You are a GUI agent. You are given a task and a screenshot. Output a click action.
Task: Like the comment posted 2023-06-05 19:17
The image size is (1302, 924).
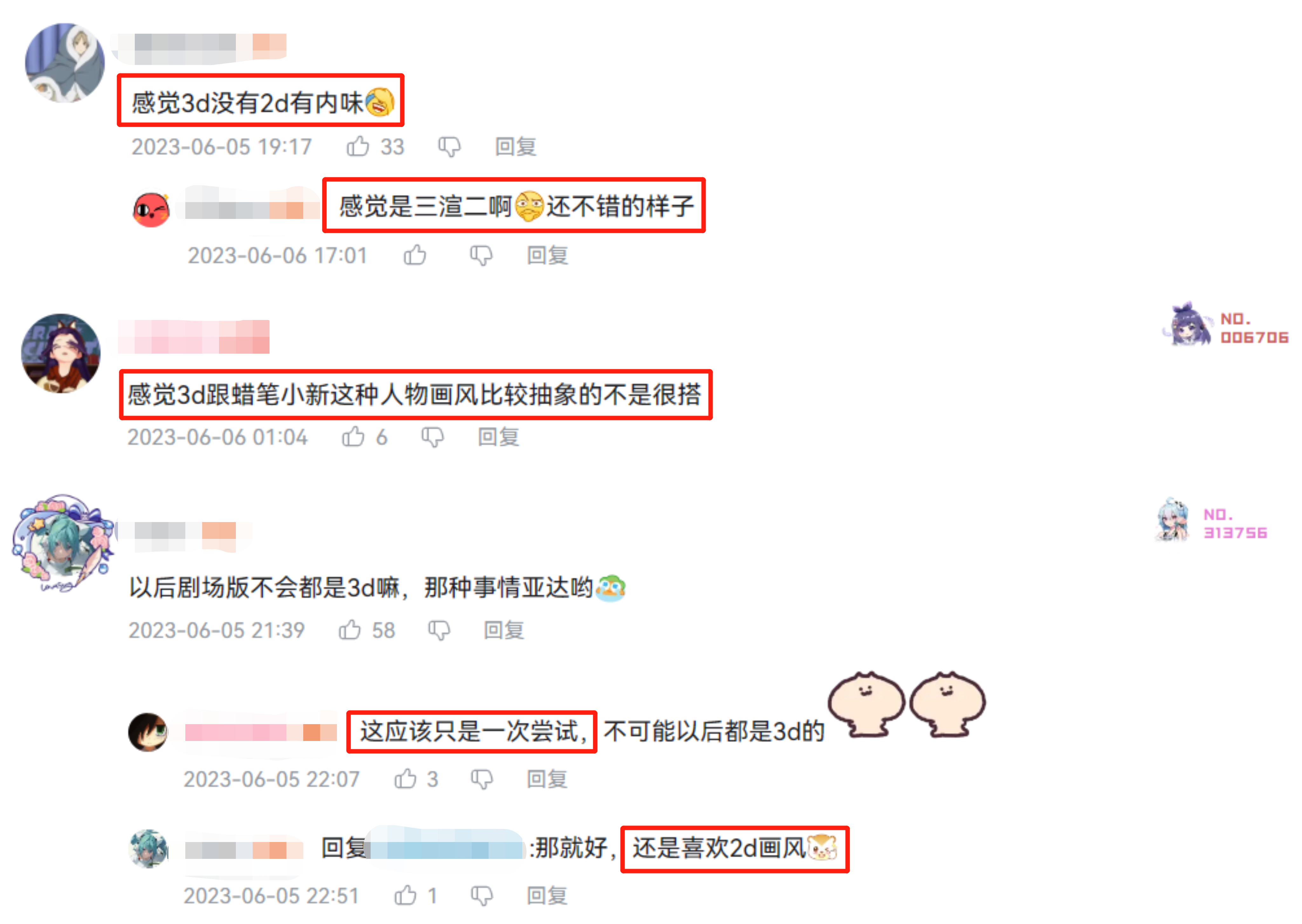pos(358,146)
